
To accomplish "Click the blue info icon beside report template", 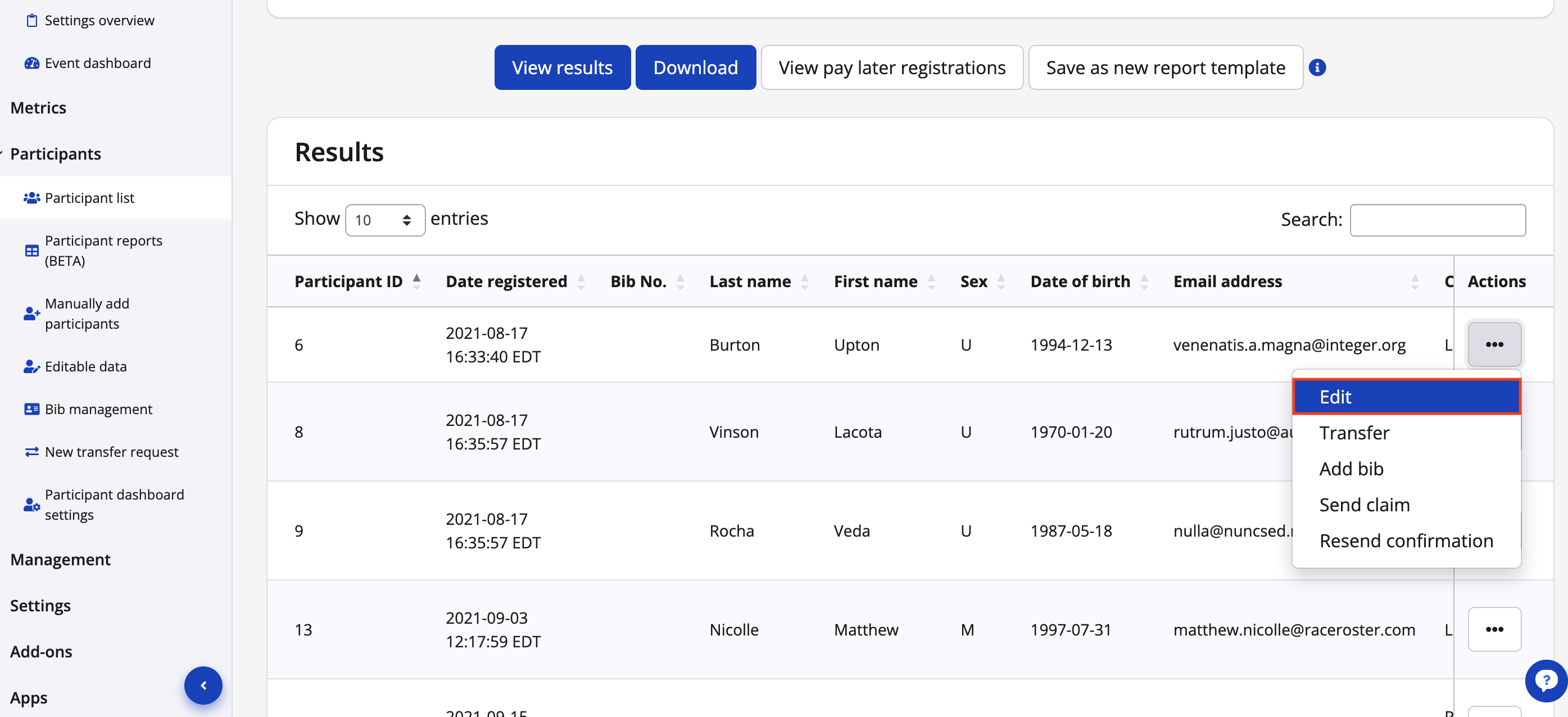I will coord(1317,67).
